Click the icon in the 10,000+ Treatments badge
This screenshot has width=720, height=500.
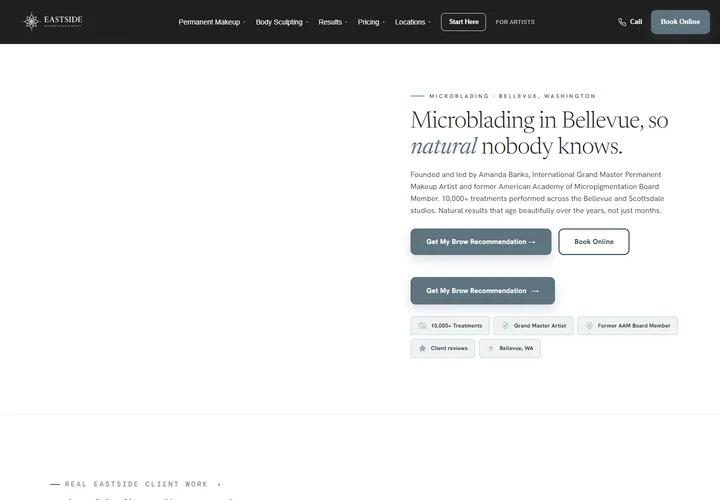point(422,326)
